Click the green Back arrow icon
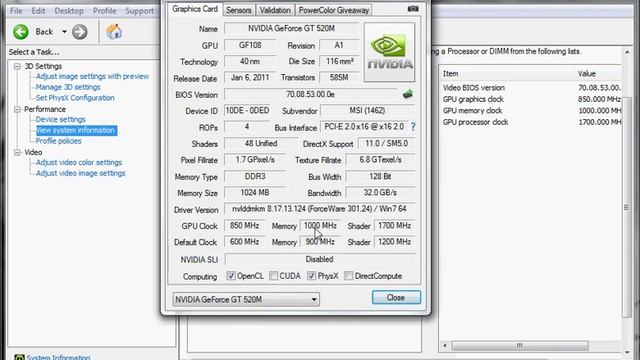 tap(21, 32)
